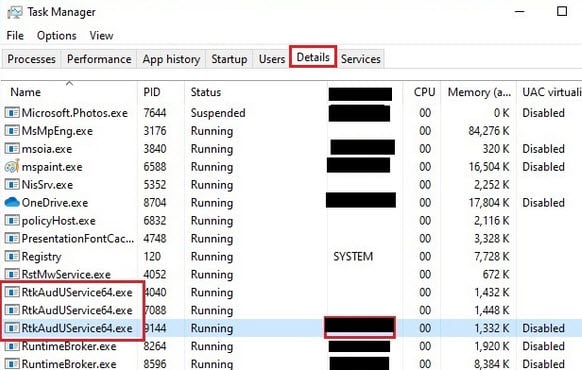The width and height of the screenshot is (582, 370).
Task: Click the 1,332 K memory value
Action: [x=491, y=328]
